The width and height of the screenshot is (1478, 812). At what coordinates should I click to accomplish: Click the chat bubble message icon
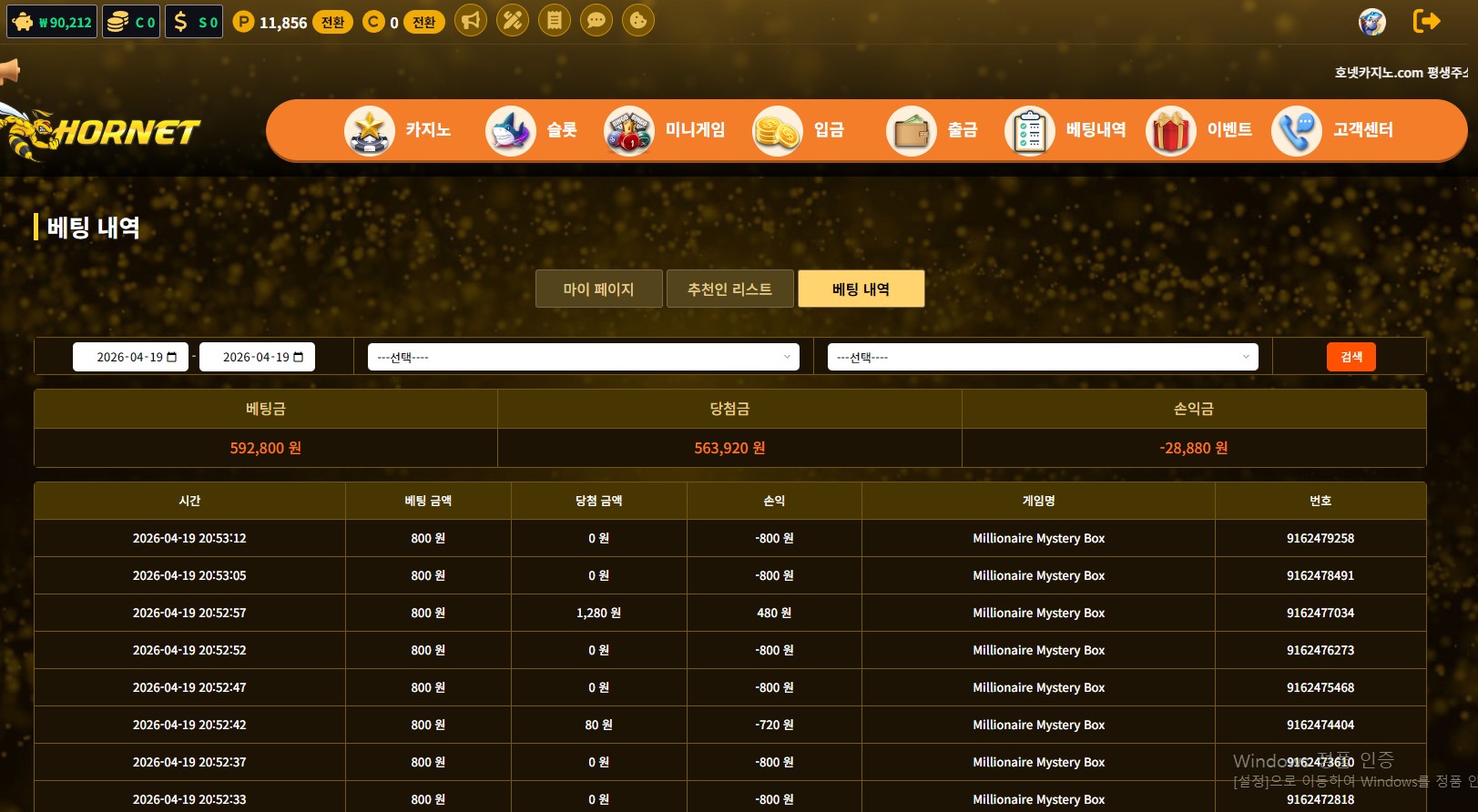click(596, 20)
